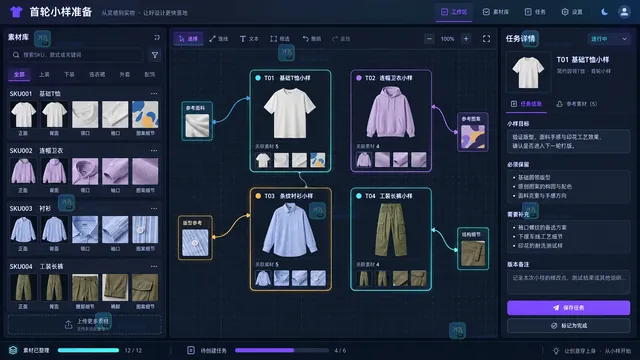
Task: Activate the 框选 marquee select tool
Action: (x=280, y=39)
